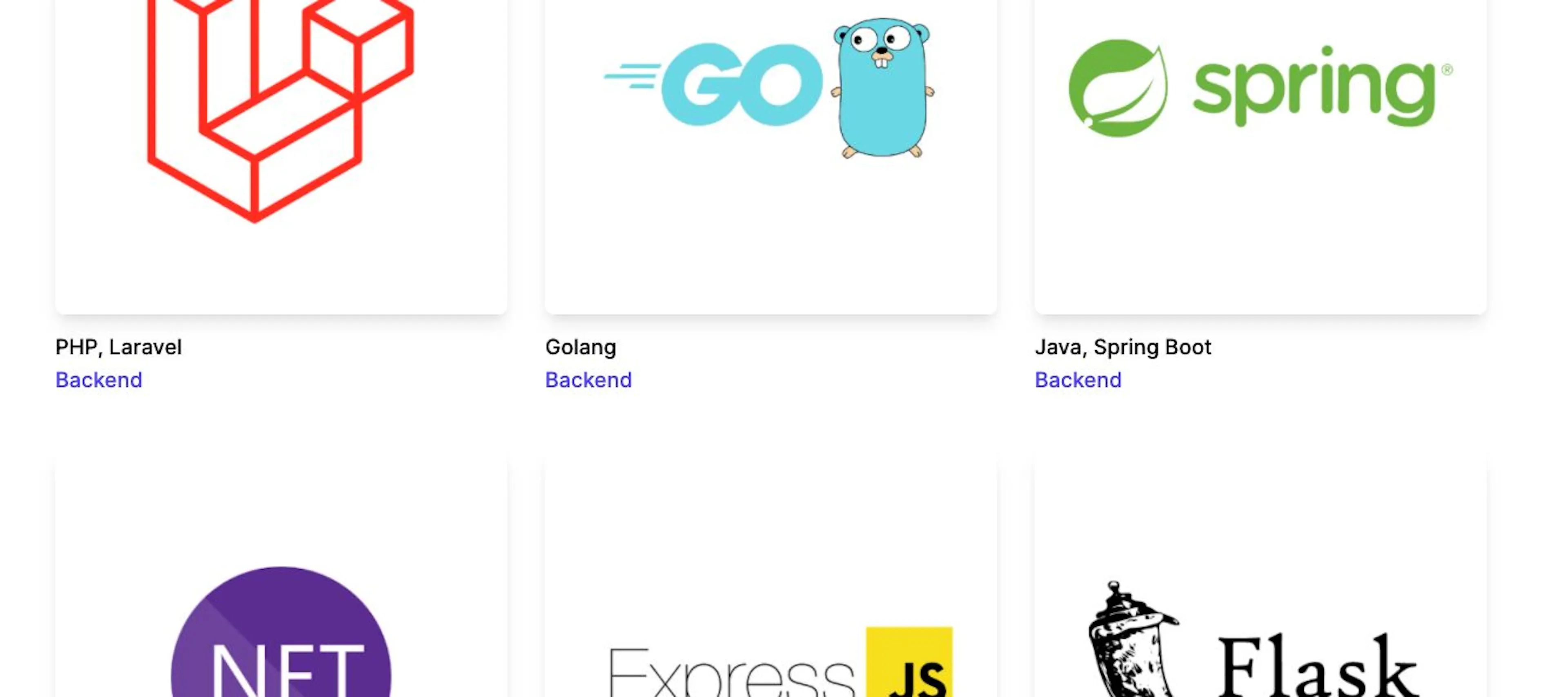Select the "PHP, Laravel" title text
This screenshot has width=1568, height=697.
119,347
